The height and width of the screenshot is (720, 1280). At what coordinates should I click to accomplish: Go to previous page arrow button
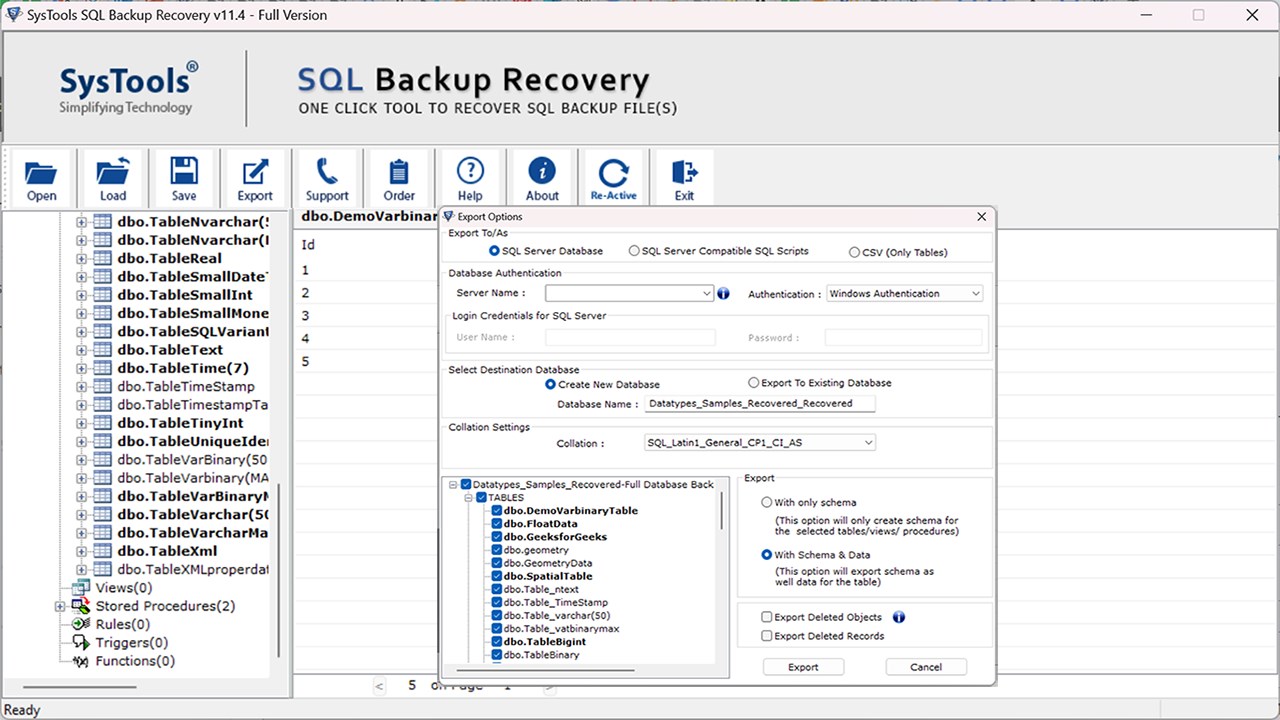coord(379,686)
